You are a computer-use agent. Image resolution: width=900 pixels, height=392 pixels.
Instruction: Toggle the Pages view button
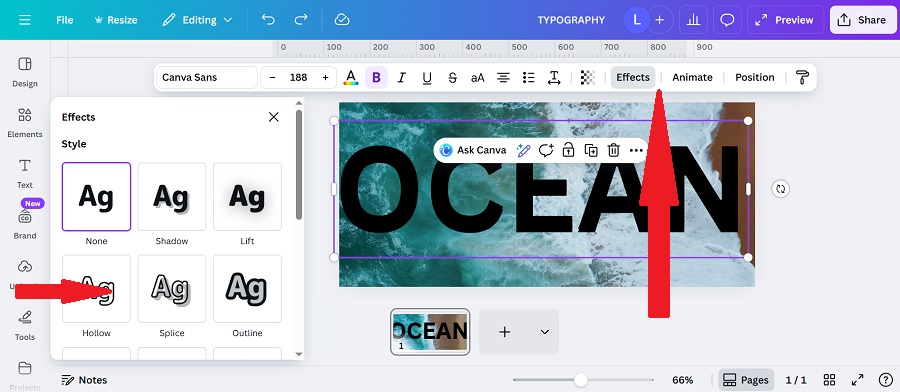746,380
